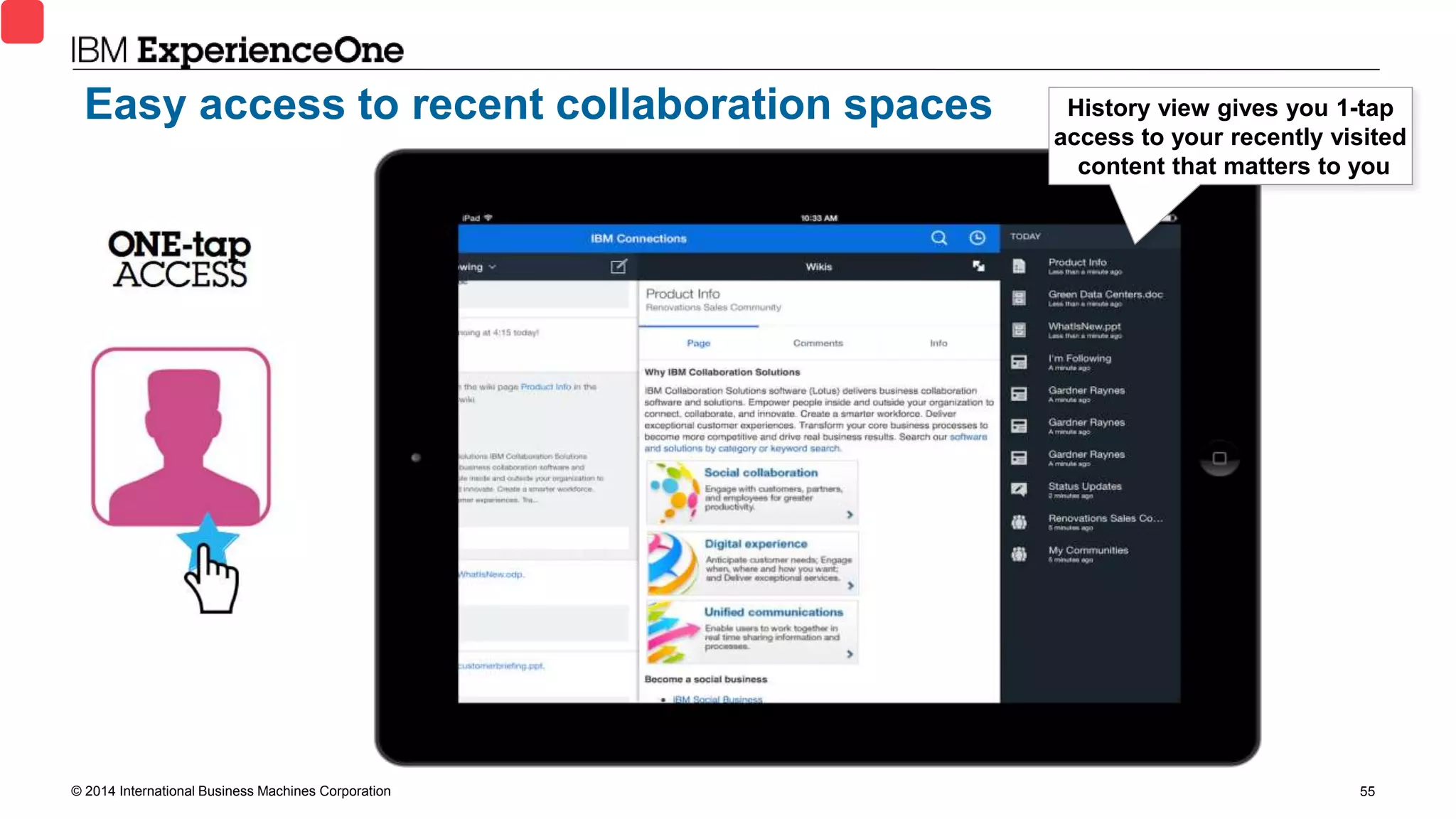Select the Social collaboration thumbnail image
Screen dimensions: 1456x819
(x=673, y=493)
